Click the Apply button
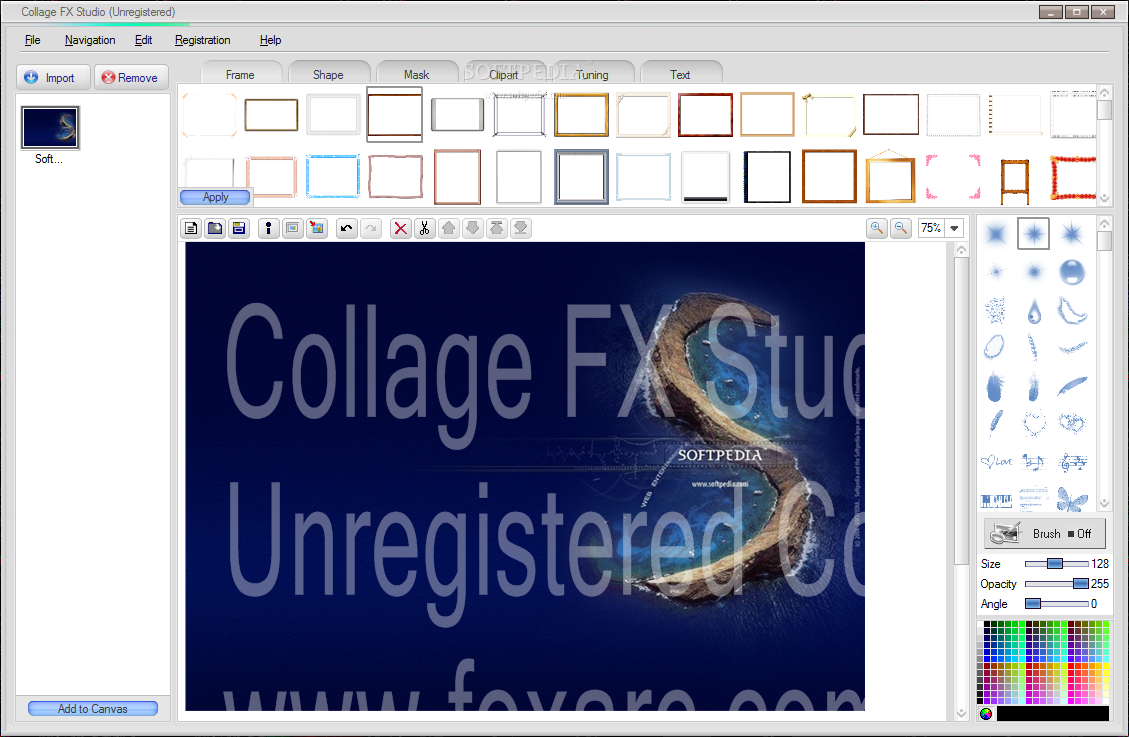The height and width of the screenshot is (737, 1129). click(x=215, y=196)
